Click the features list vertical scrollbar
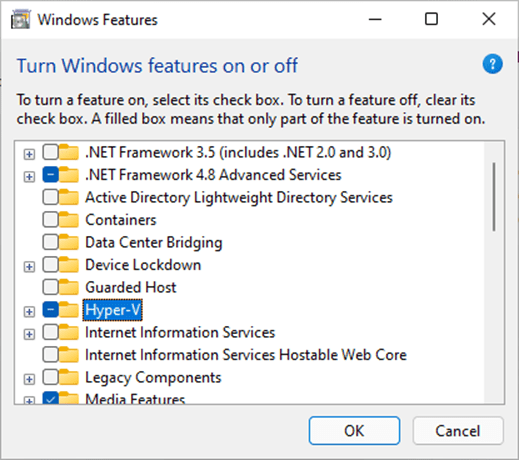 [x=494, y=197]
